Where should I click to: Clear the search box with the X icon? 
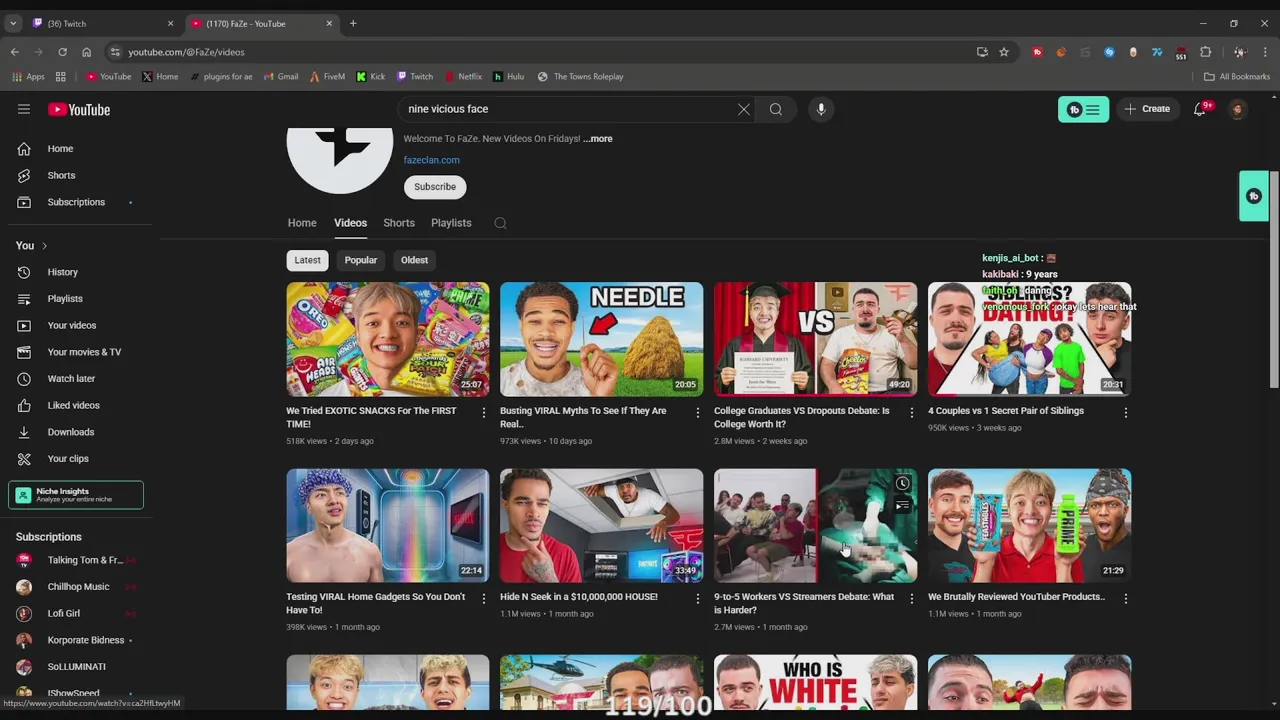[744, 109]
